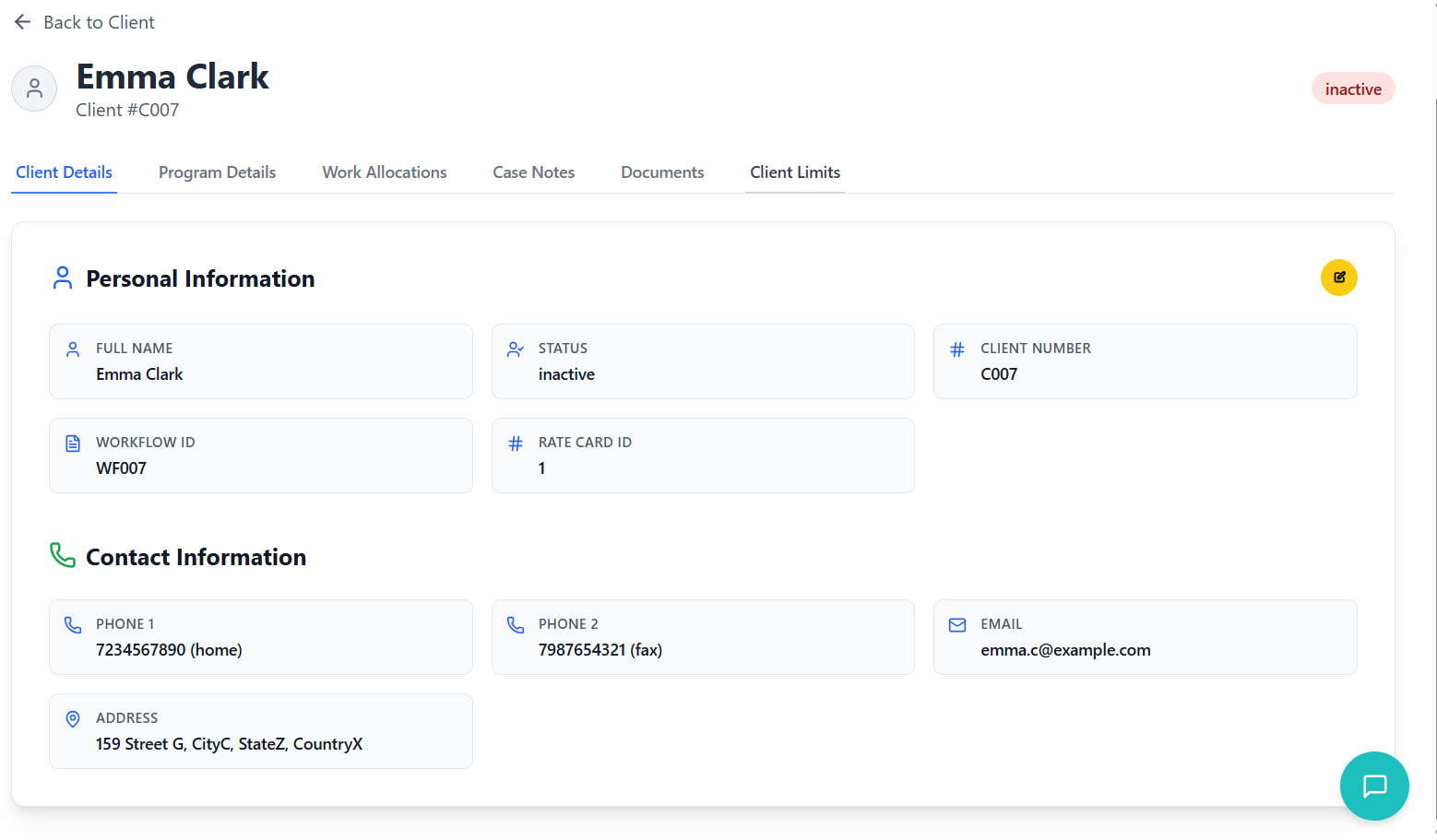
Task: Click Emma Clark's profile avatar icon
Action: (x=34, y=89)
